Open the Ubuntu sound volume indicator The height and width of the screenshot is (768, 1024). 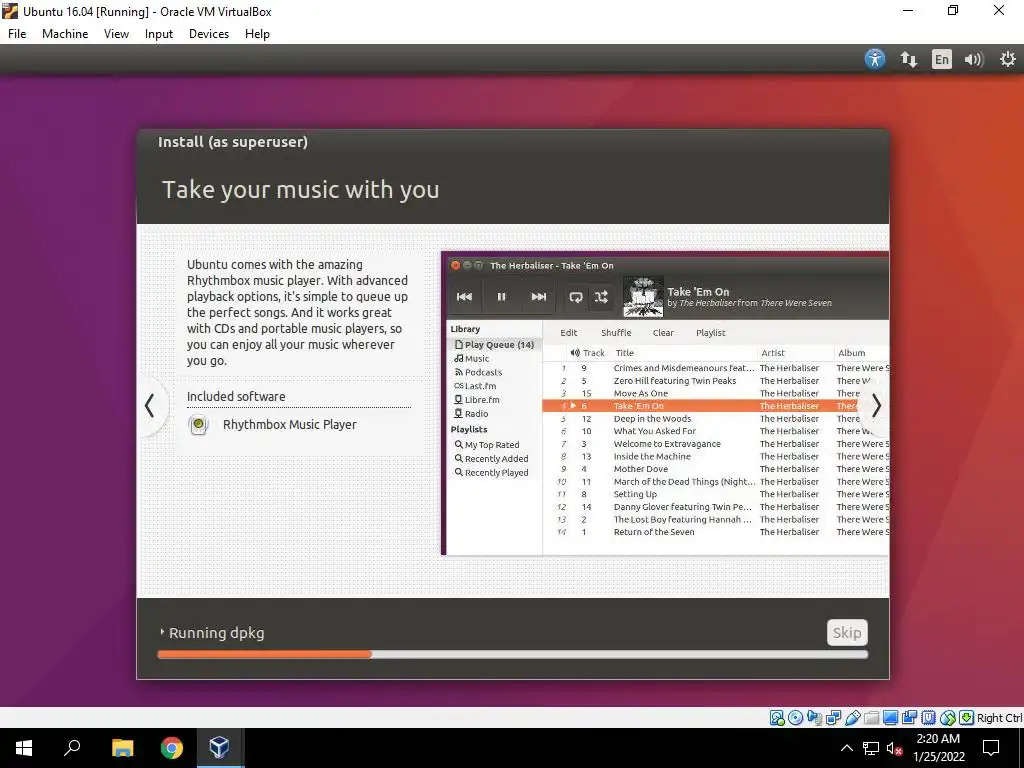[x=973, y=59]
